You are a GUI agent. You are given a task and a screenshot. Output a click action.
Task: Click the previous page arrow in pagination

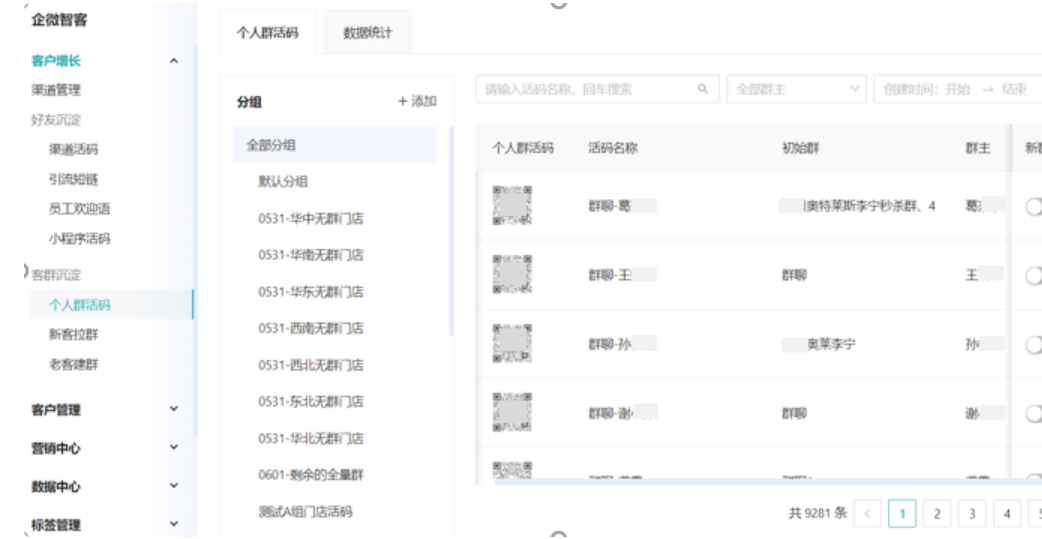click(867, 513)
